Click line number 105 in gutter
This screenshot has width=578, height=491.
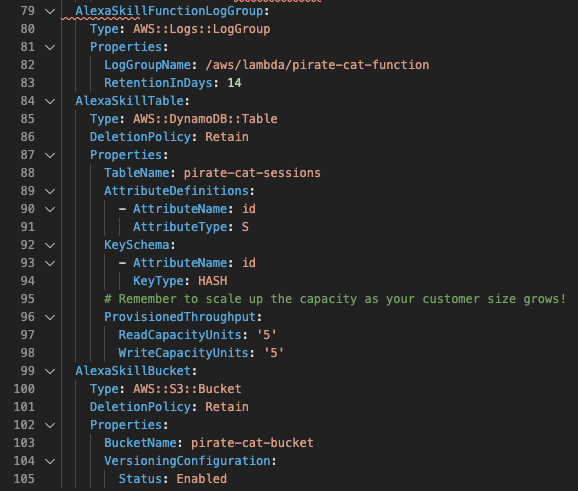24,479
